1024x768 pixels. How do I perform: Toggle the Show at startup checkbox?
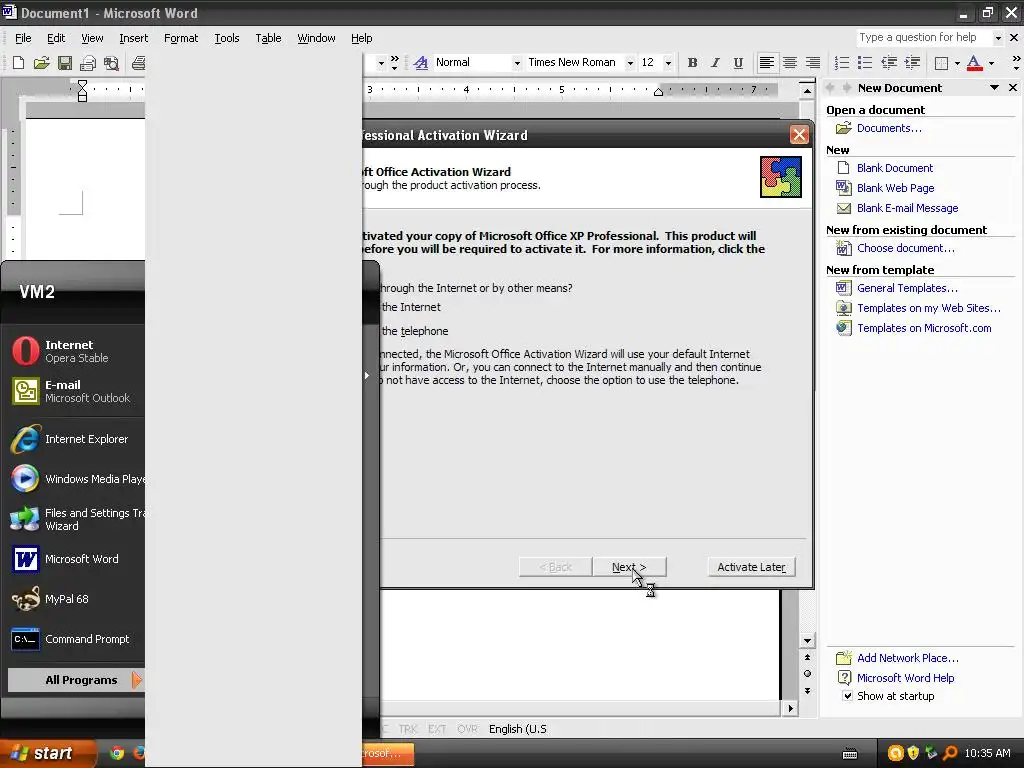pyautogui.click(x=847, y=696)
